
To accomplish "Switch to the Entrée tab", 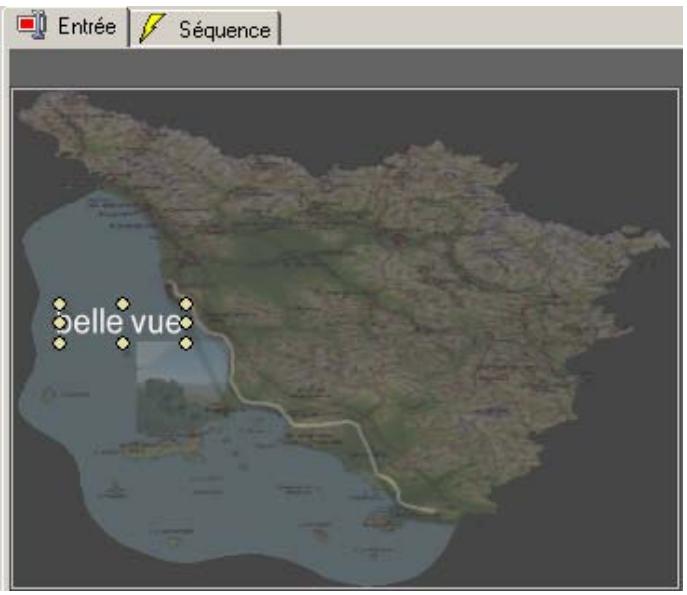I will pyautogui.click(x=67, y=27).
